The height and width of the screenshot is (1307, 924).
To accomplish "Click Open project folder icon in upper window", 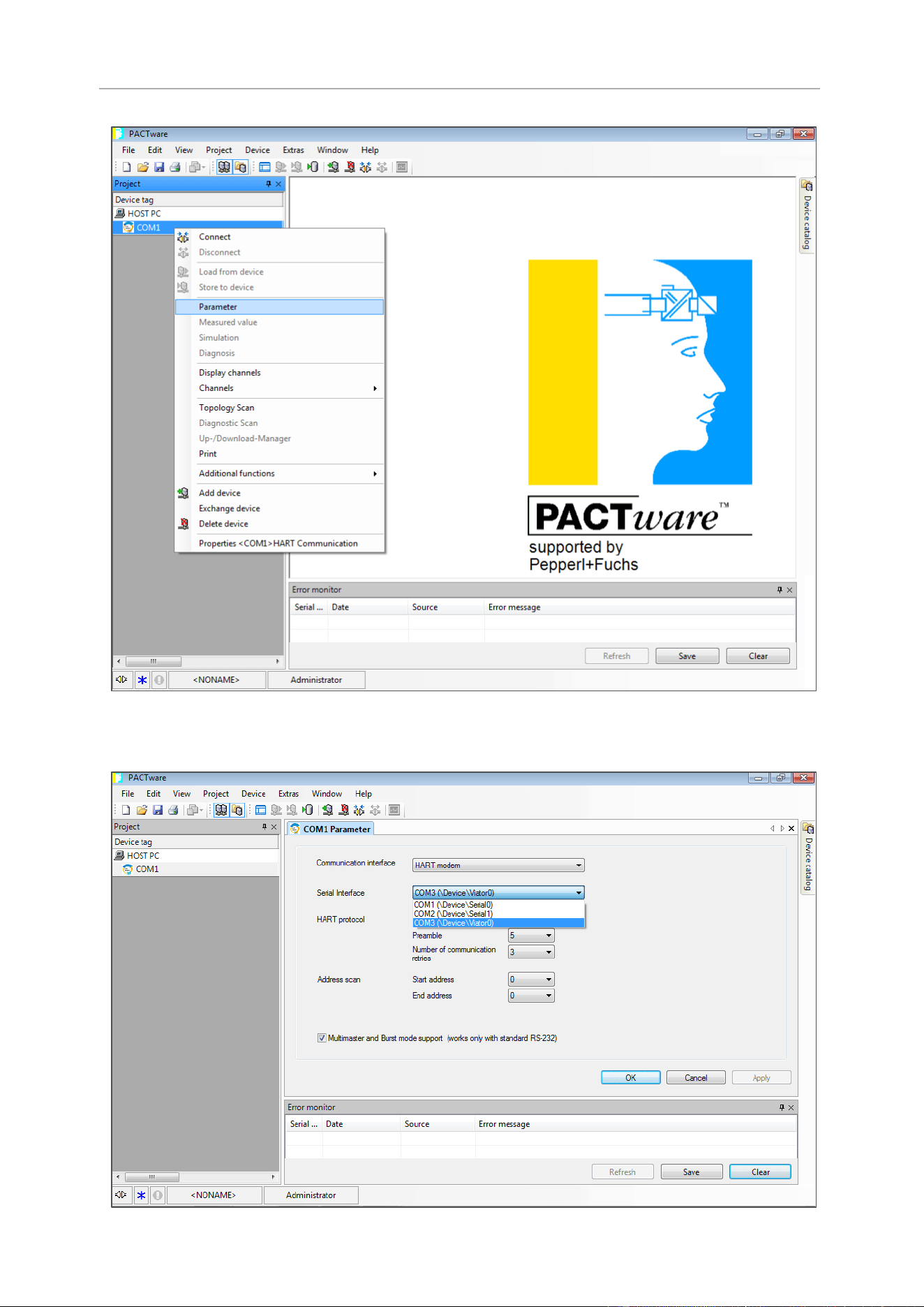I will tap(142, 168).
